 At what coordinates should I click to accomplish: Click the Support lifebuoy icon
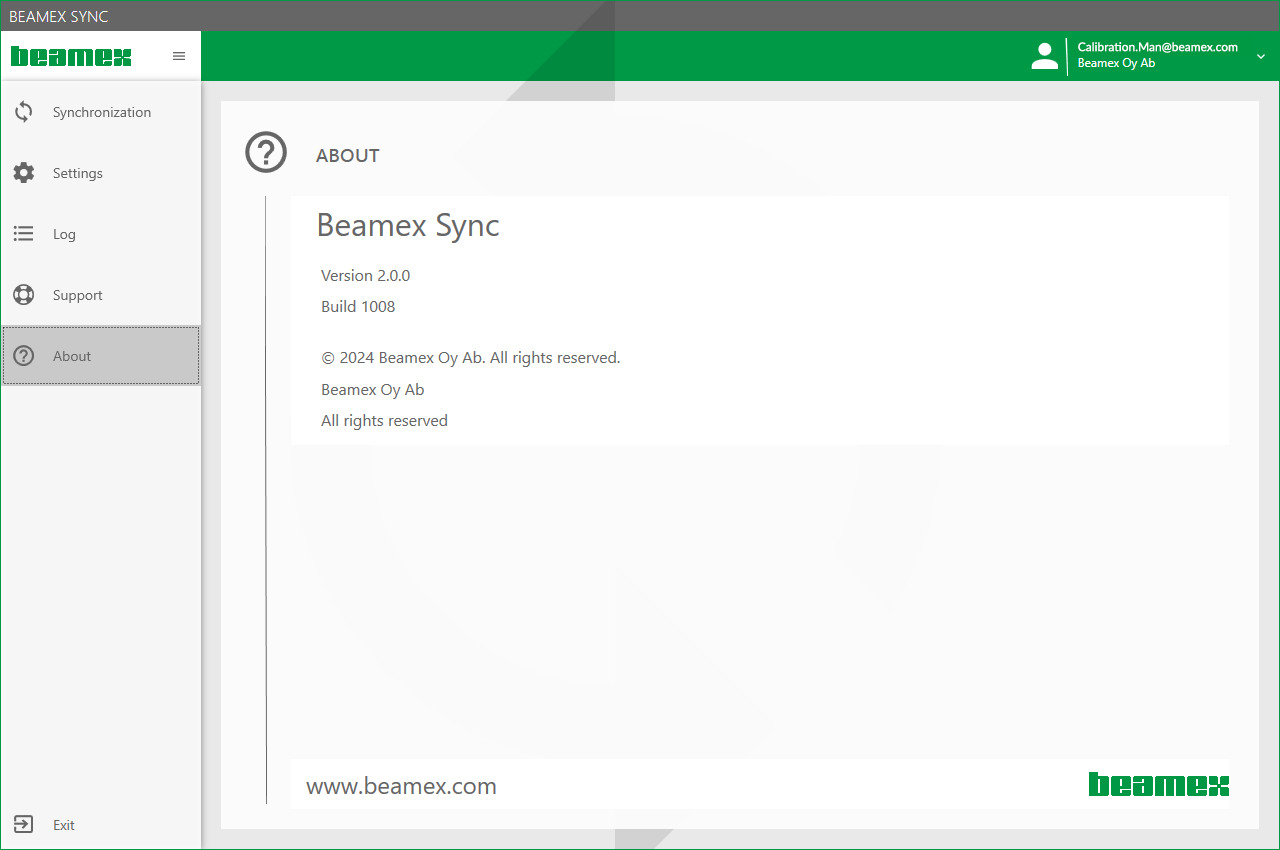click(23, 295)
